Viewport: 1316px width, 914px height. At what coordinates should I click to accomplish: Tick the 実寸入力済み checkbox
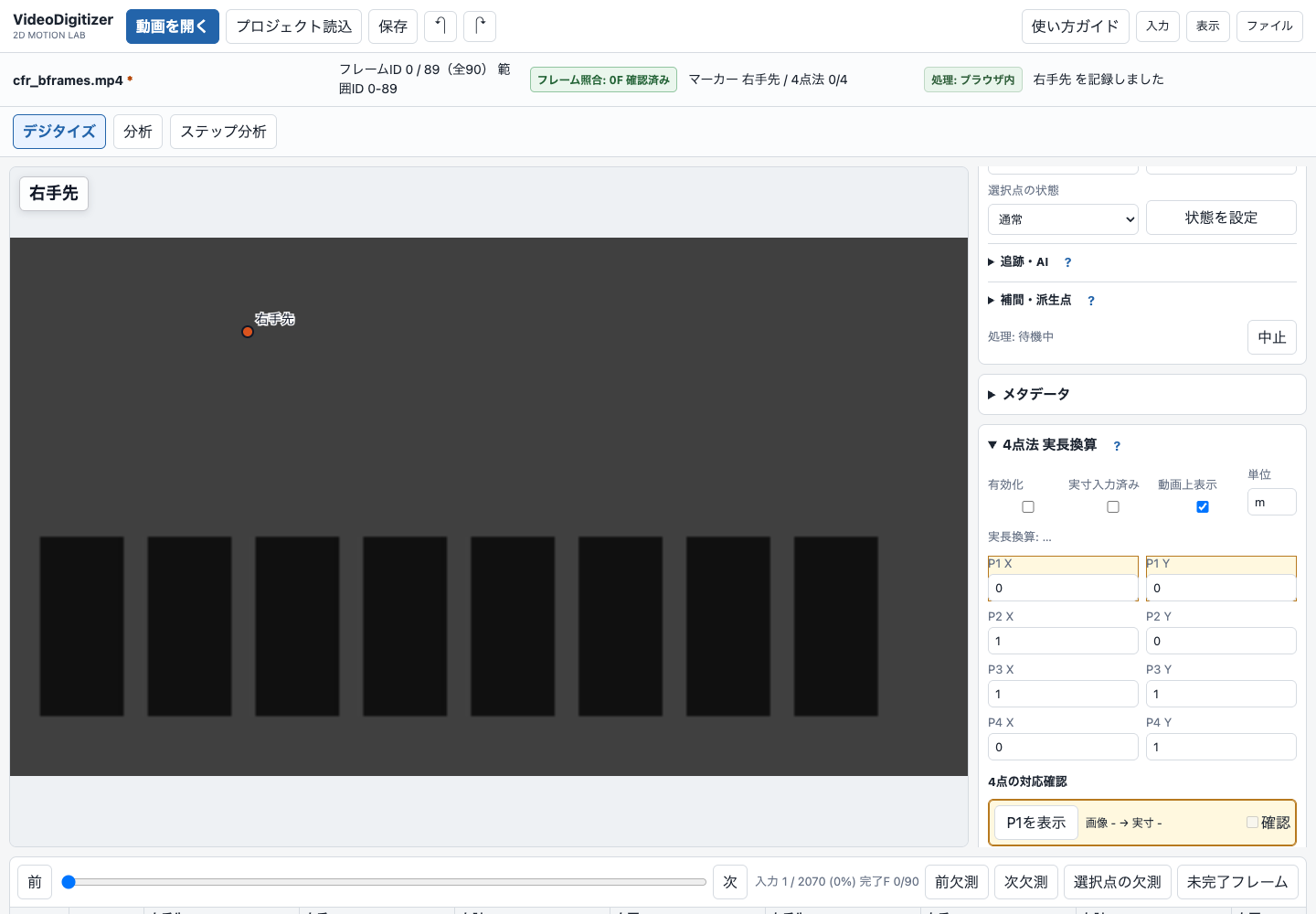point(1113,507)
